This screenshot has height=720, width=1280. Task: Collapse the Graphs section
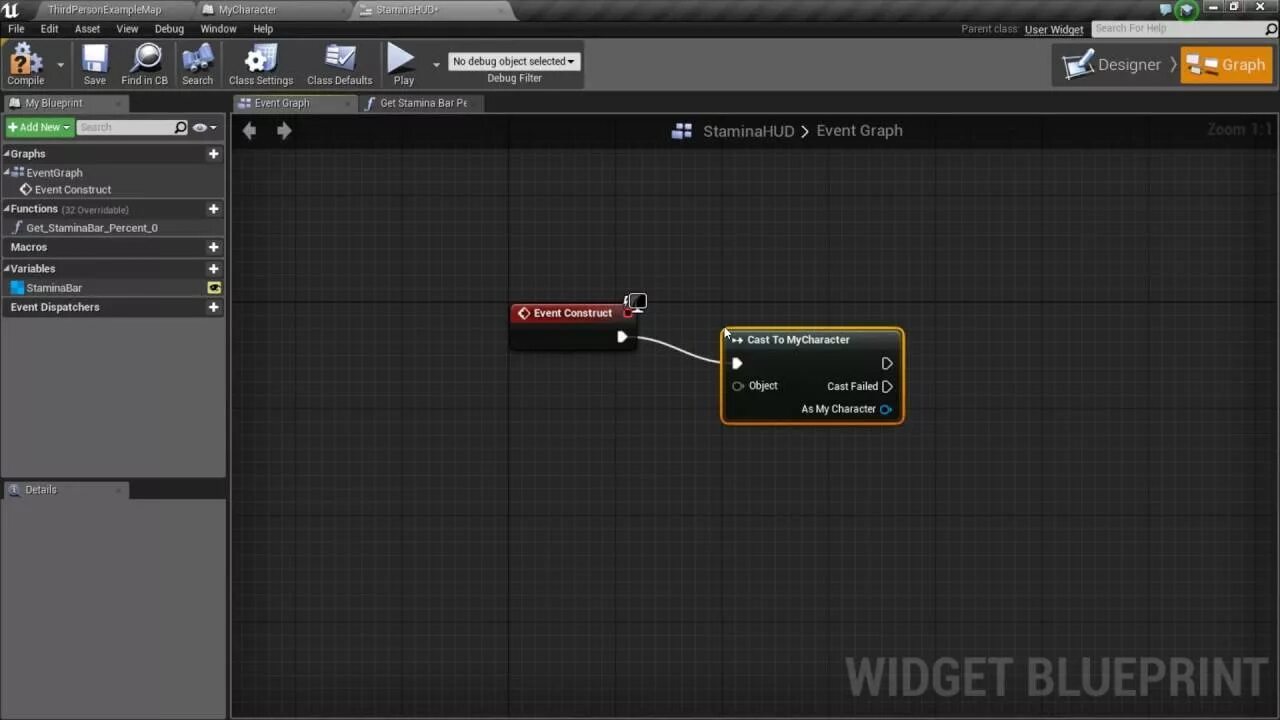pyautogui.click(x=6, y=154)
